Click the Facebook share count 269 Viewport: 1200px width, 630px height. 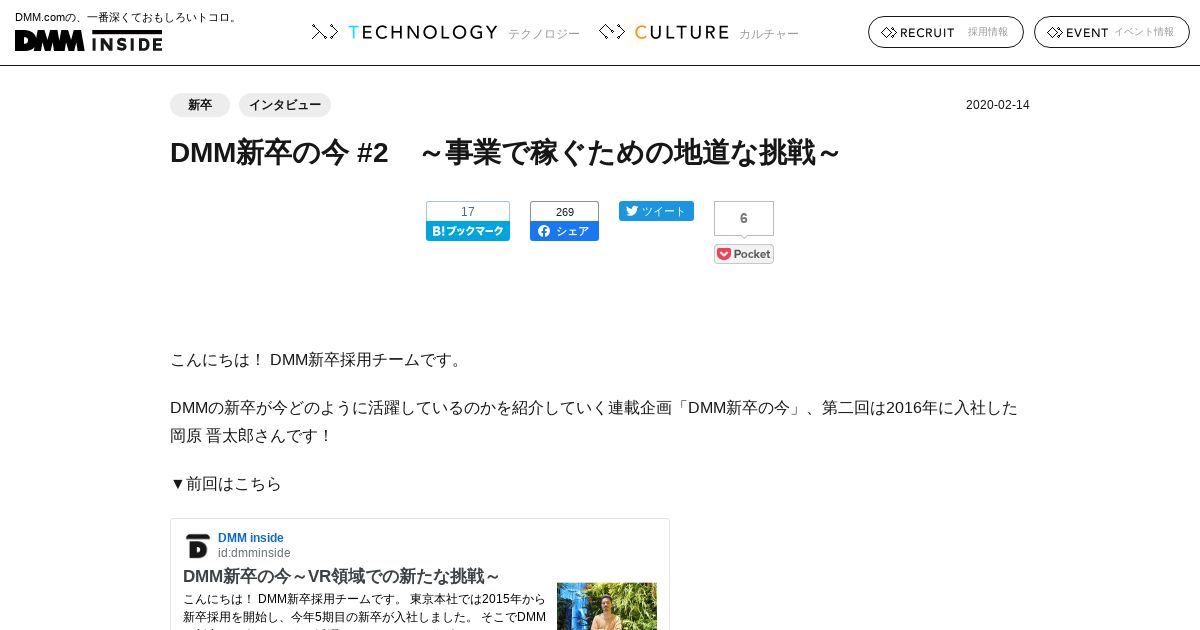(564, 212)
